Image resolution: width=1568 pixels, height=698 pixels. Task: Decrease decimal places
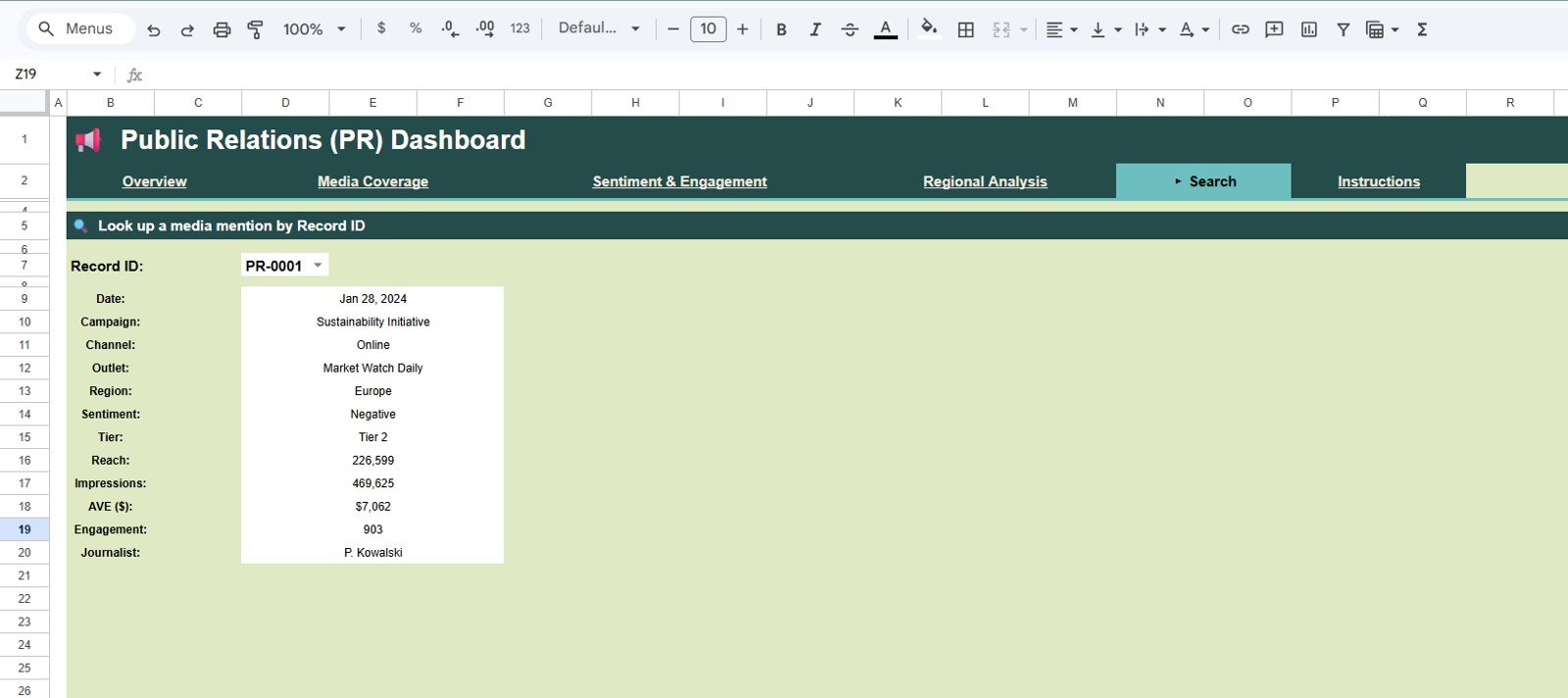(450, 28)
